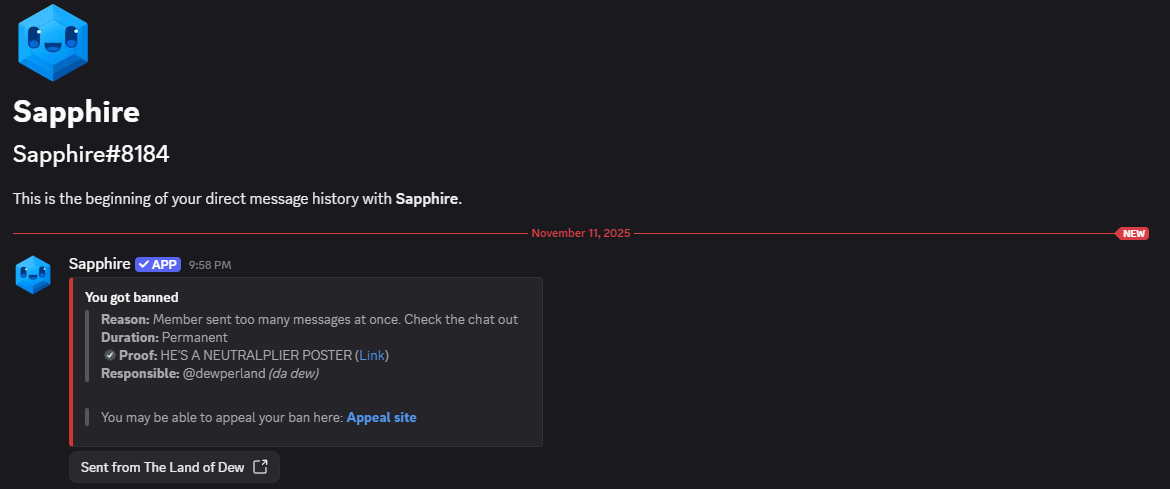Click the checkmark icon beside Proof
The width and height of the screenshot is (1170, 489).
click(109, 355)
